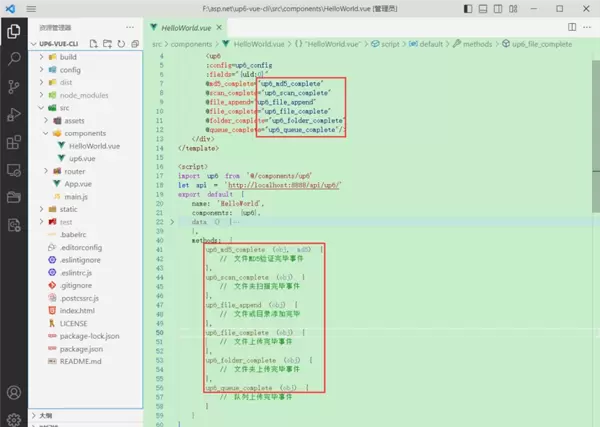Screen dimensions: 600x427
Task: Open package.json in the file tree
Action: pos(83,350)
